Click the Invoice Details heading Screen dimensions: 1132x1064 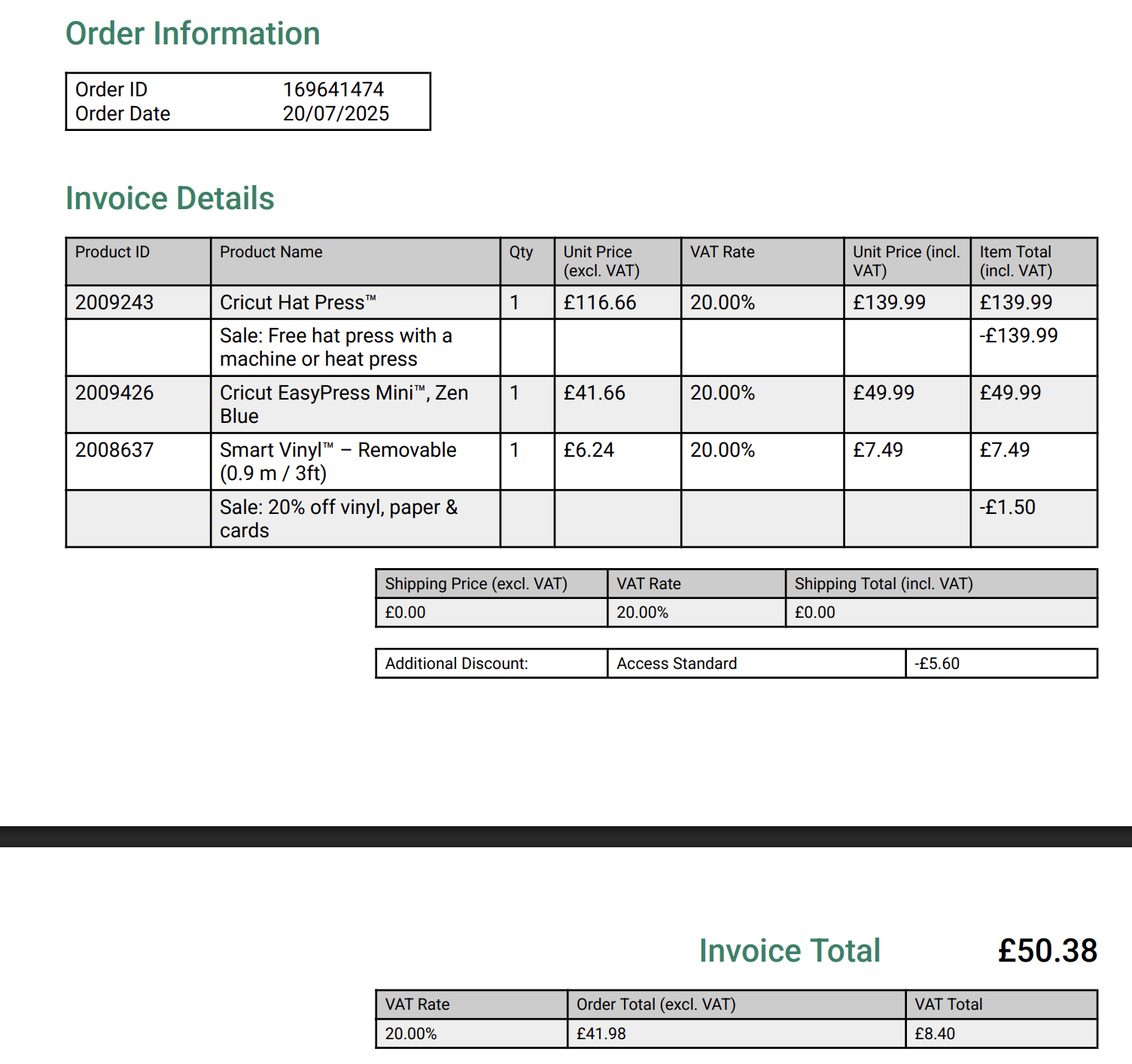point(170,199)
